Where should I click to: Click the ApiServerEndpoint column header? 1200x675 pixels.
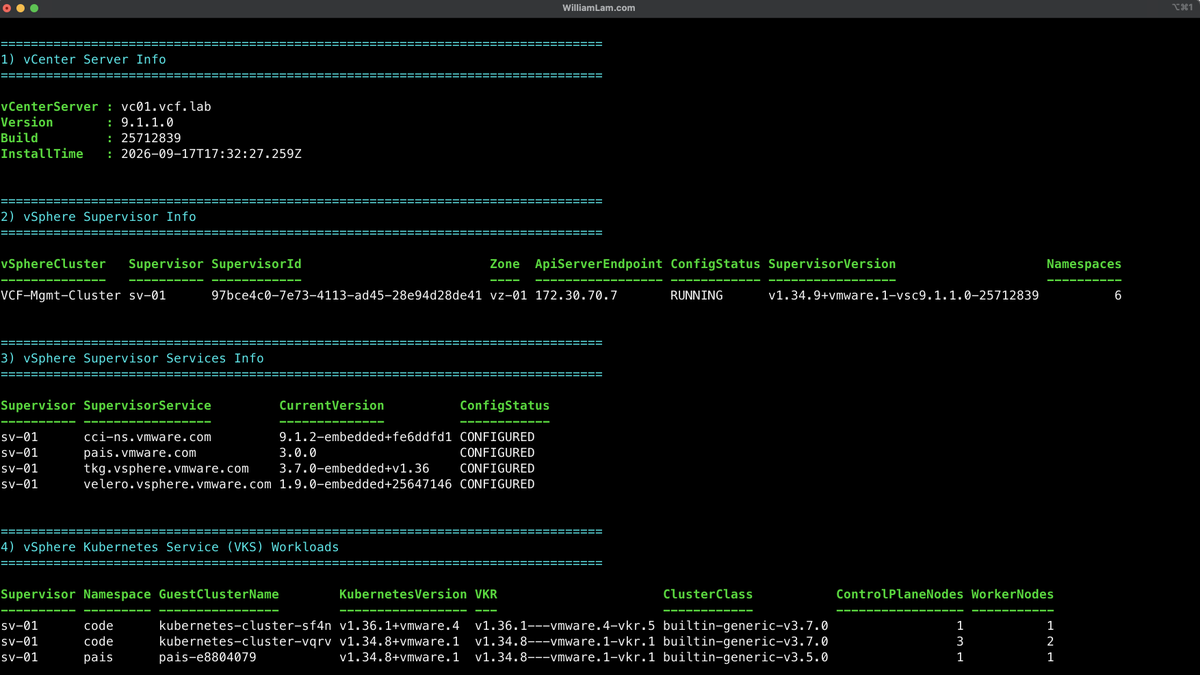(x=599, y=264)
